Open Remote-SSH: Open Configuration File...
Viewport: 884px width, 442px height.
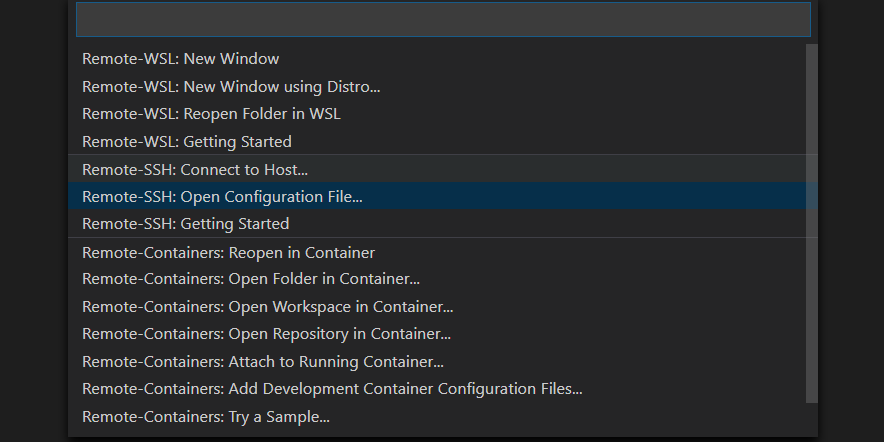pos(443,196)
